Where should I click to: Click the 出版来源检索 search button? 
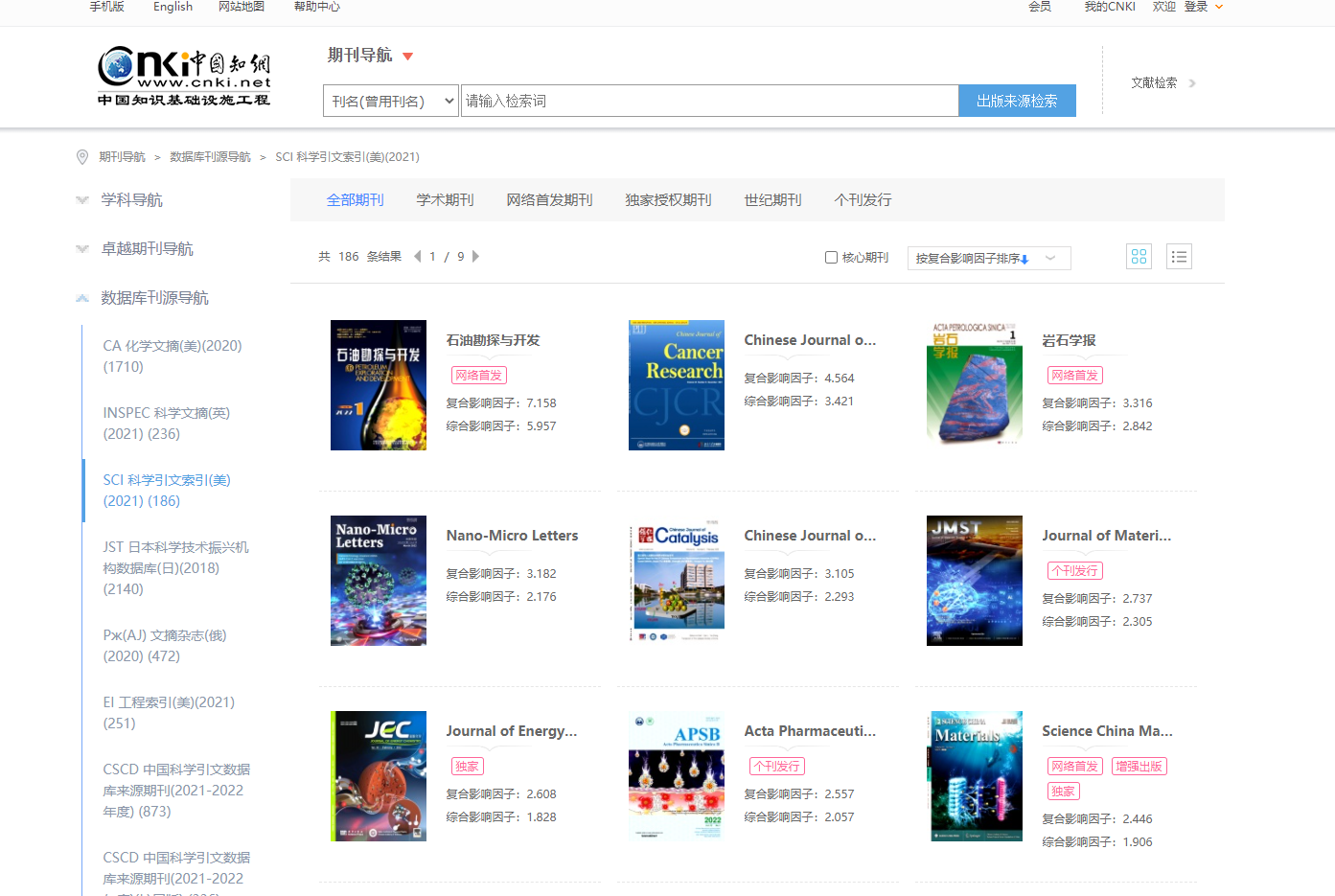[1017, 100]
